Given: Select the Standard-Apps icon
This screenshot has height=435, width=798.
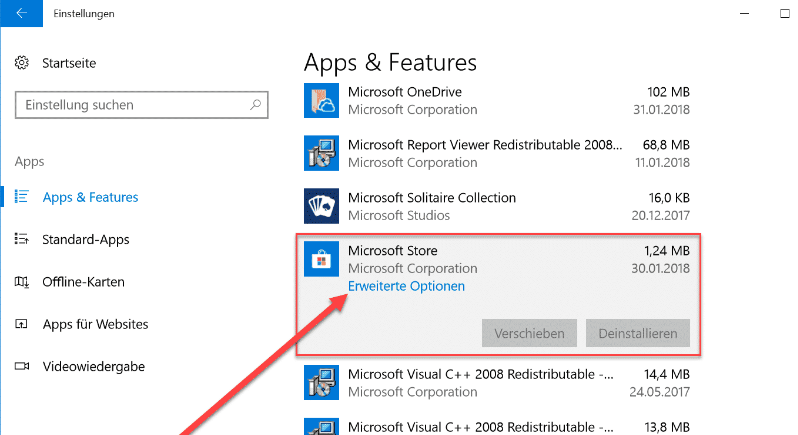Looking at the screenshot, I should pyautogui.click(x=21, y=239).
